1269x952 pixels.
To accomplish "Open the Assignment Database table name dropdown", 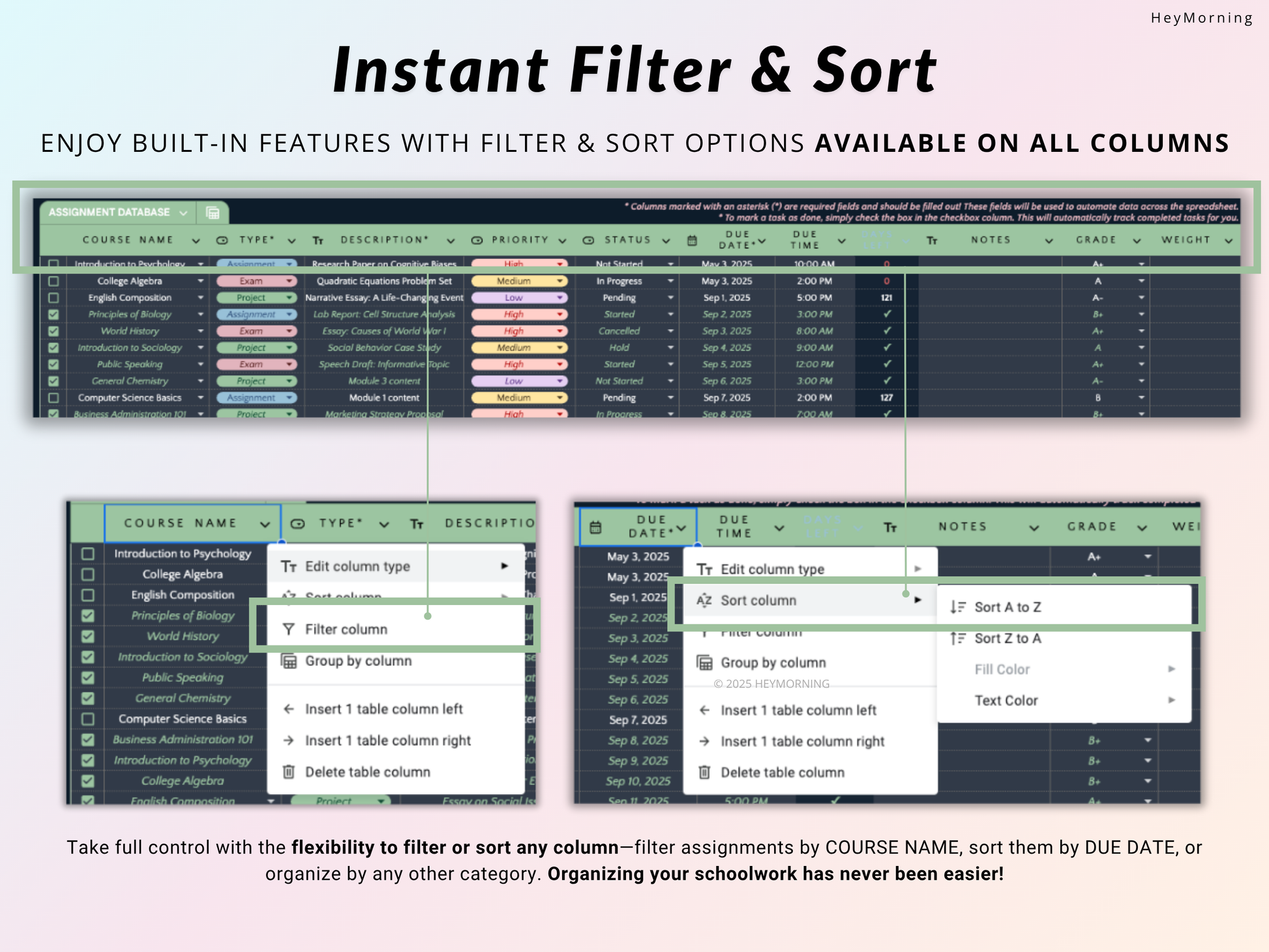I will [183, 213].
